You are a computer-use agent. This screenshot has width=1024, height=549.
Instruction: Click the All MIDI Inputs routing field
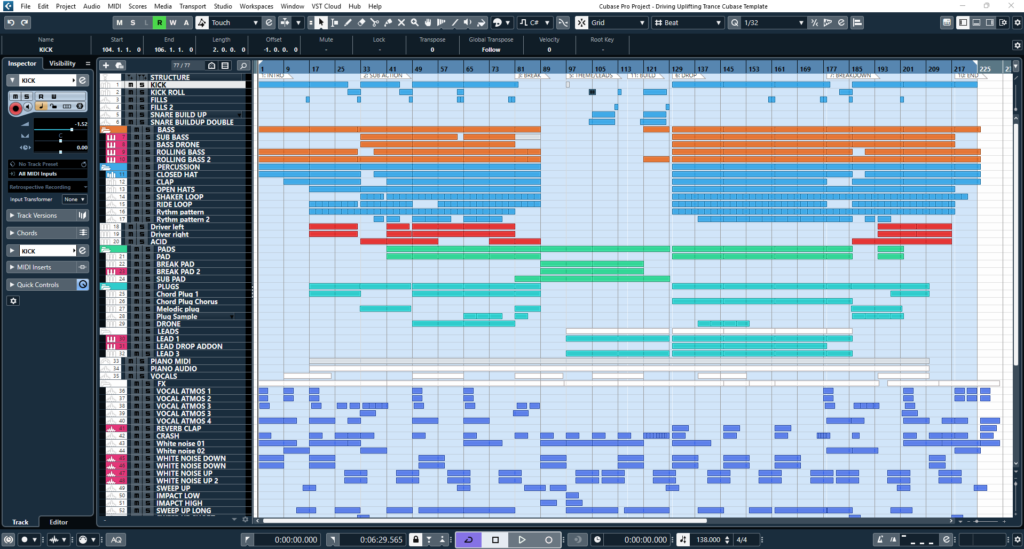coord(46,174)
